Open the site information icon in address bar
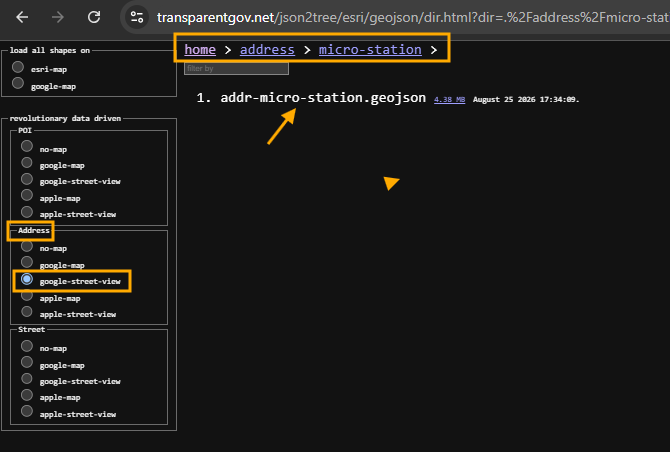The image size is (670, 452). (x=137, y=17)
